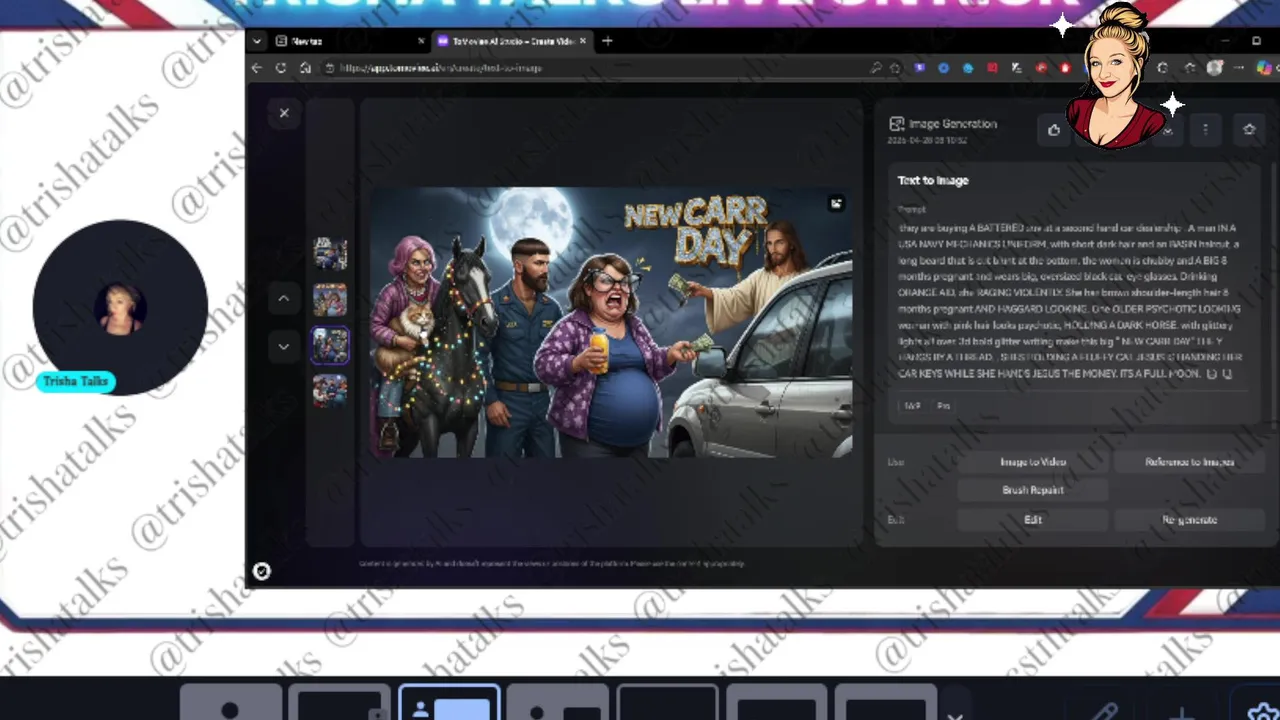Go to previous image with up chevron

click(x=284, y=298)
